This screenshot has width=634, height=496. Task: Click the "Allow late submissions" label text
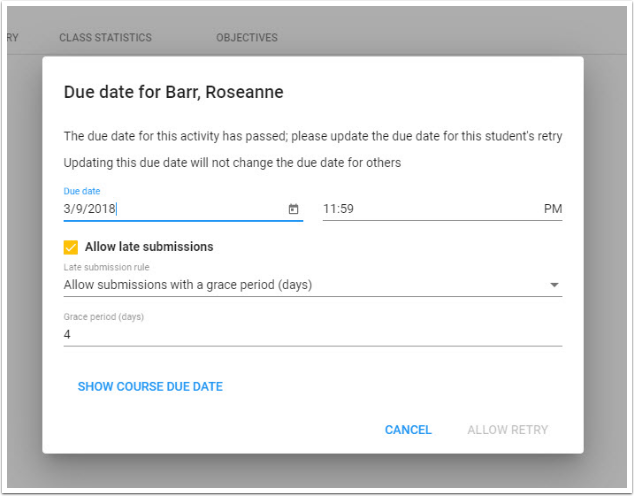[149, 247]
